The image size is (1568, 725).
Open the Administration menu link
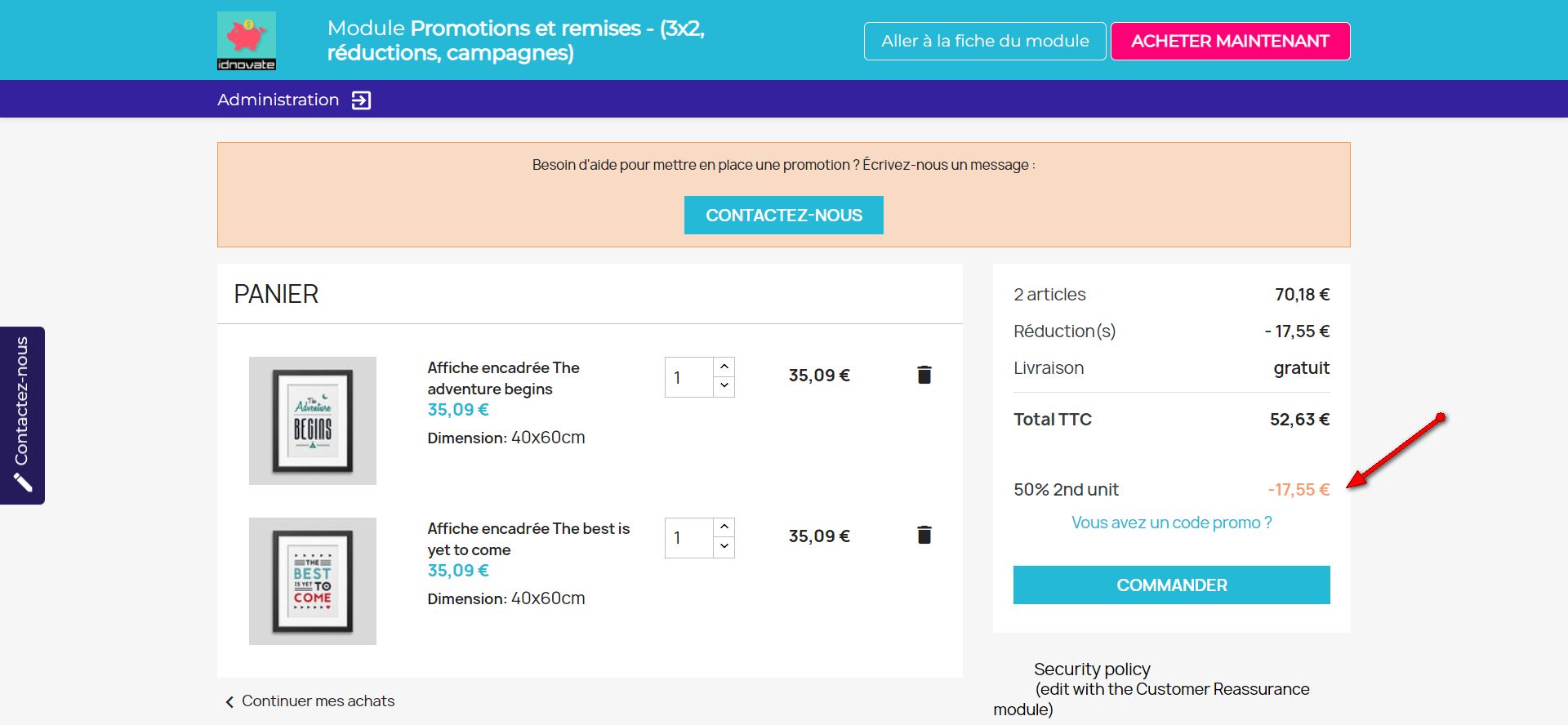click(x=278, y=100)
